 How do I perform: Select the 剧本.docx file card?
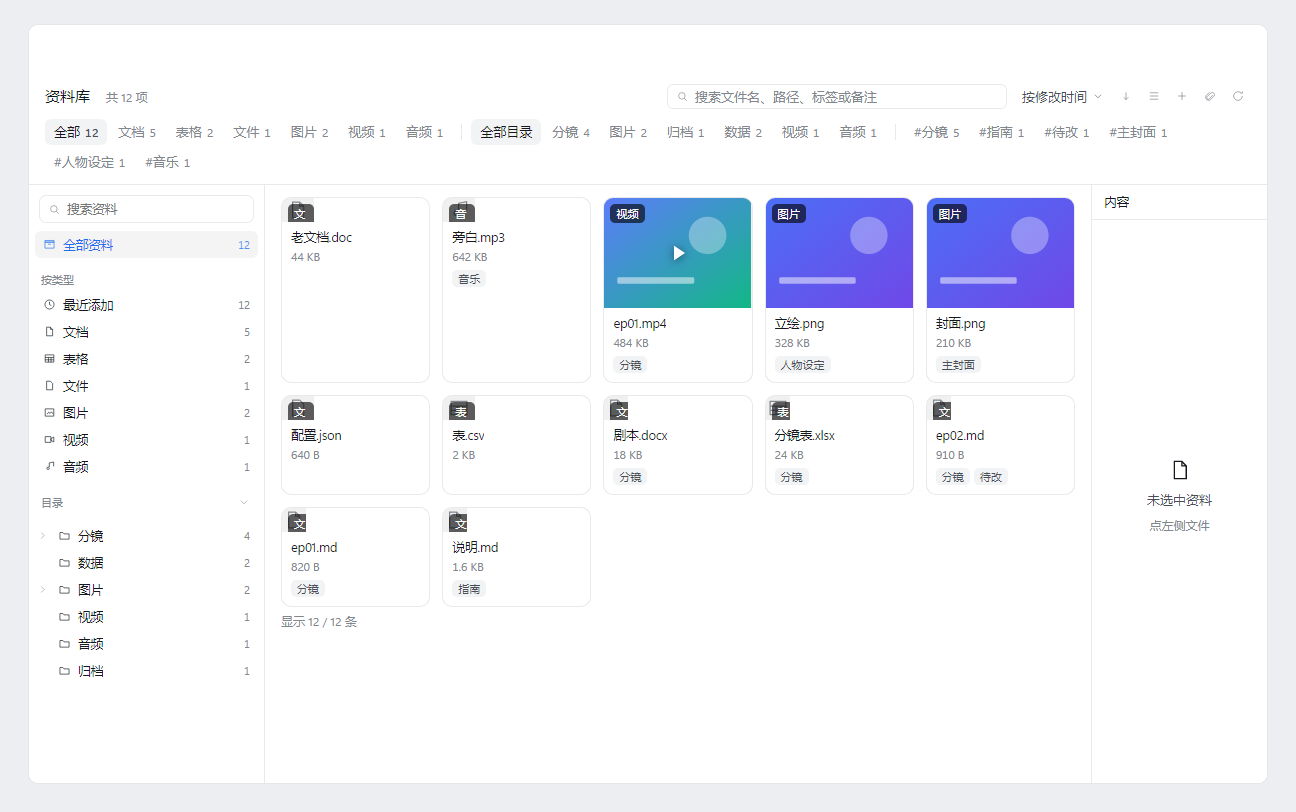pos(677,445)
